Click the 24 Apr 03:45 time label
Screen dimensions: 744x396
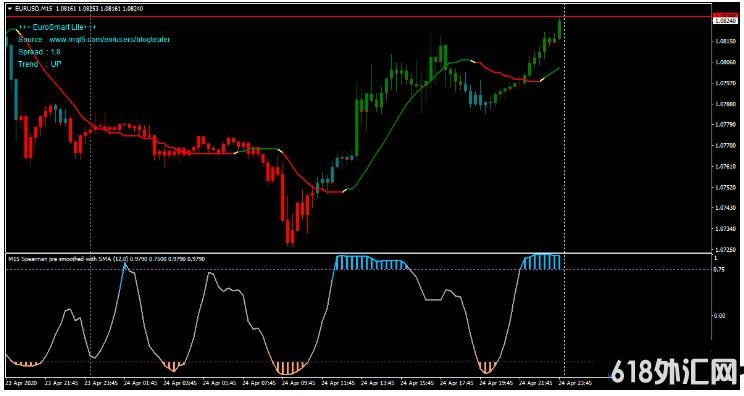(x=180, y=383)
